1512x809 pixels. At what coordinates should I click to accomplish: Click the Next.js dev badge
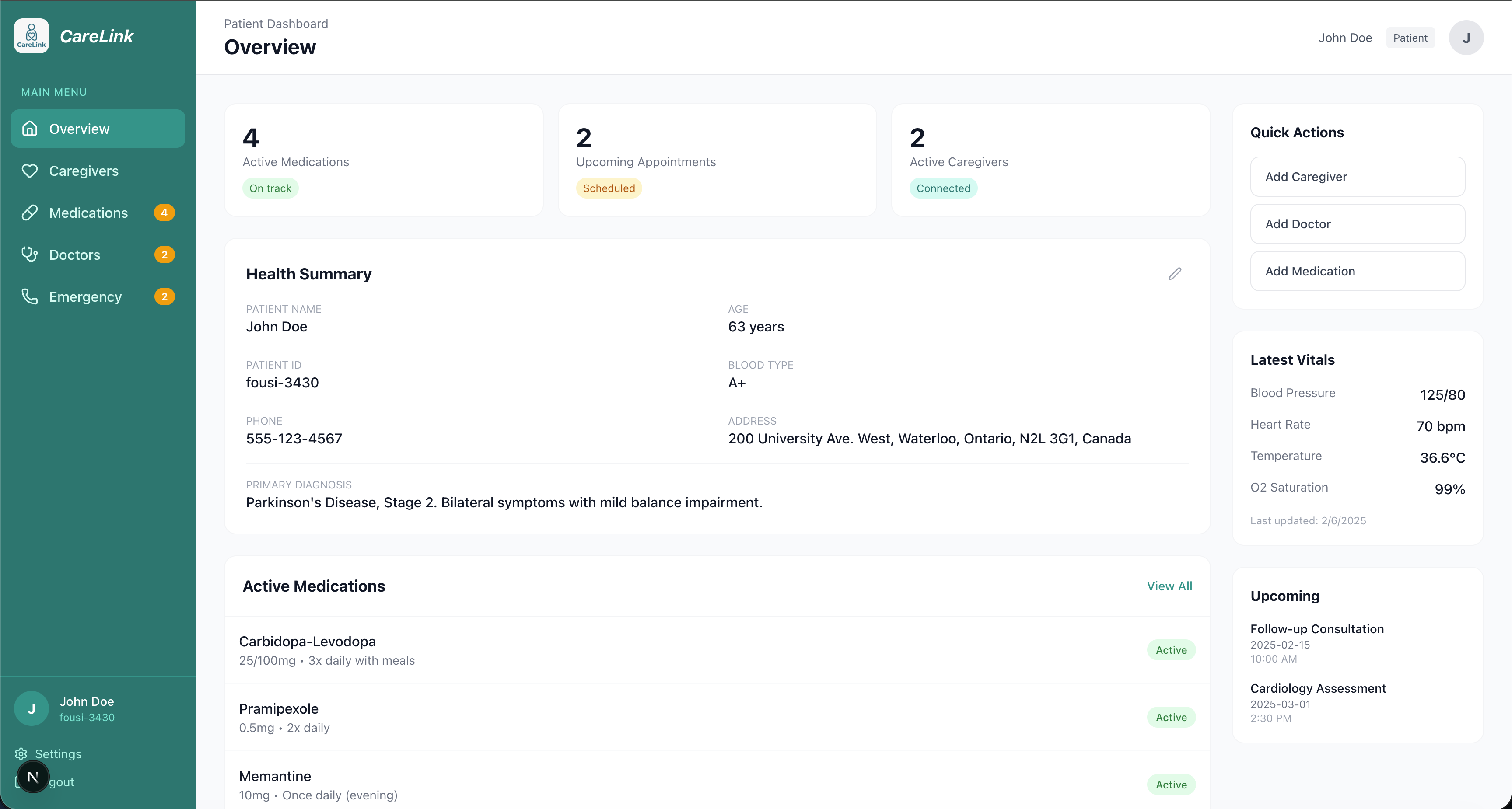33,777
